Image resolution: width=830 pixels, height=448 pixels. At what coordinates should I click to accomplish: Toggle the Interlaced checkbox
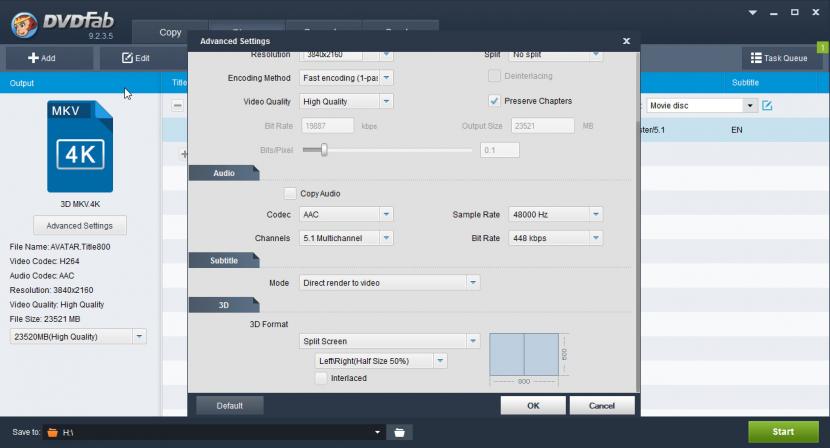pyautogui.click(x=321, y=378)
